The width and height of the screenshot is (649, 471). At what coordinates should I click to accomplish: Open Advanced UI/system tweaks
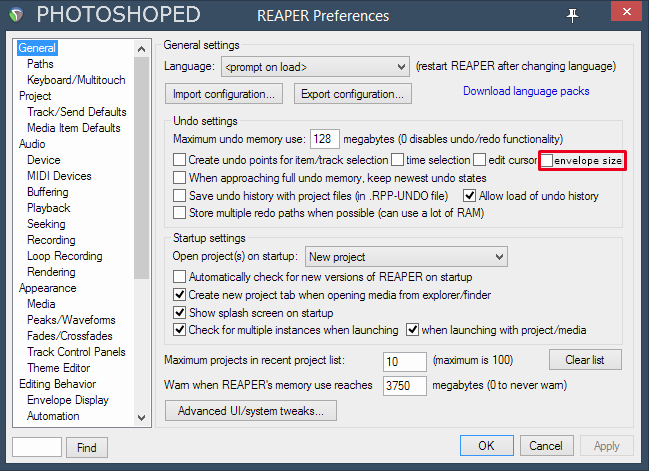point(251,411)
